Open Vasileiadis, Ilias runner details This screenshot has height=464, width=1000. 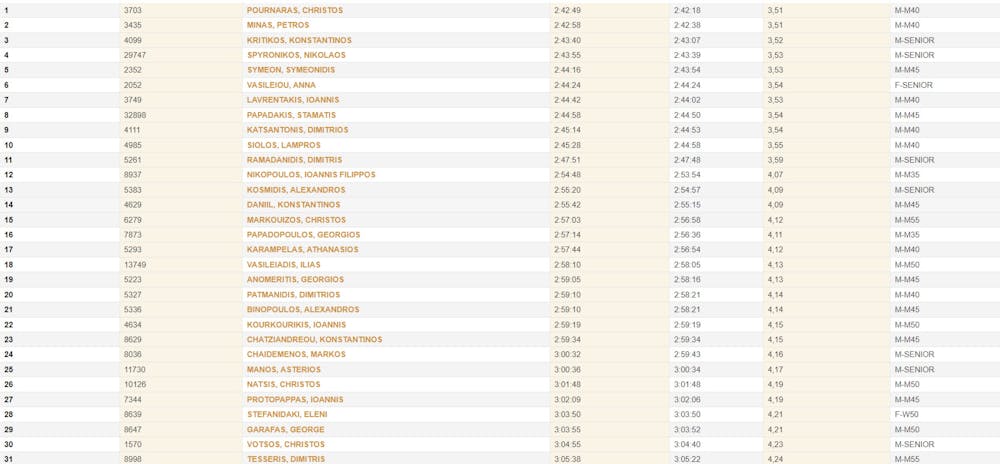coord(283,264)
